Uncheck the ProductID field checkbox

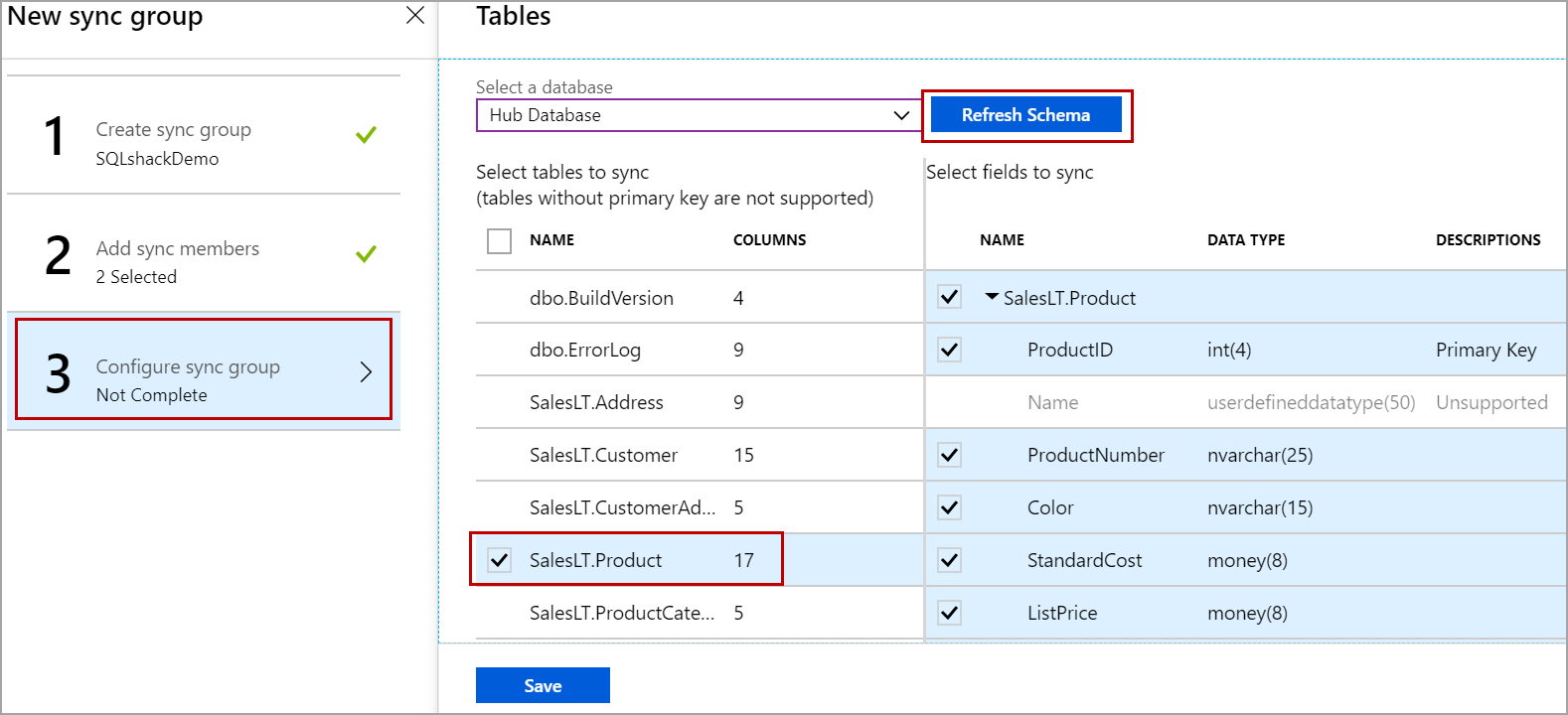click(x=950, y=350)
